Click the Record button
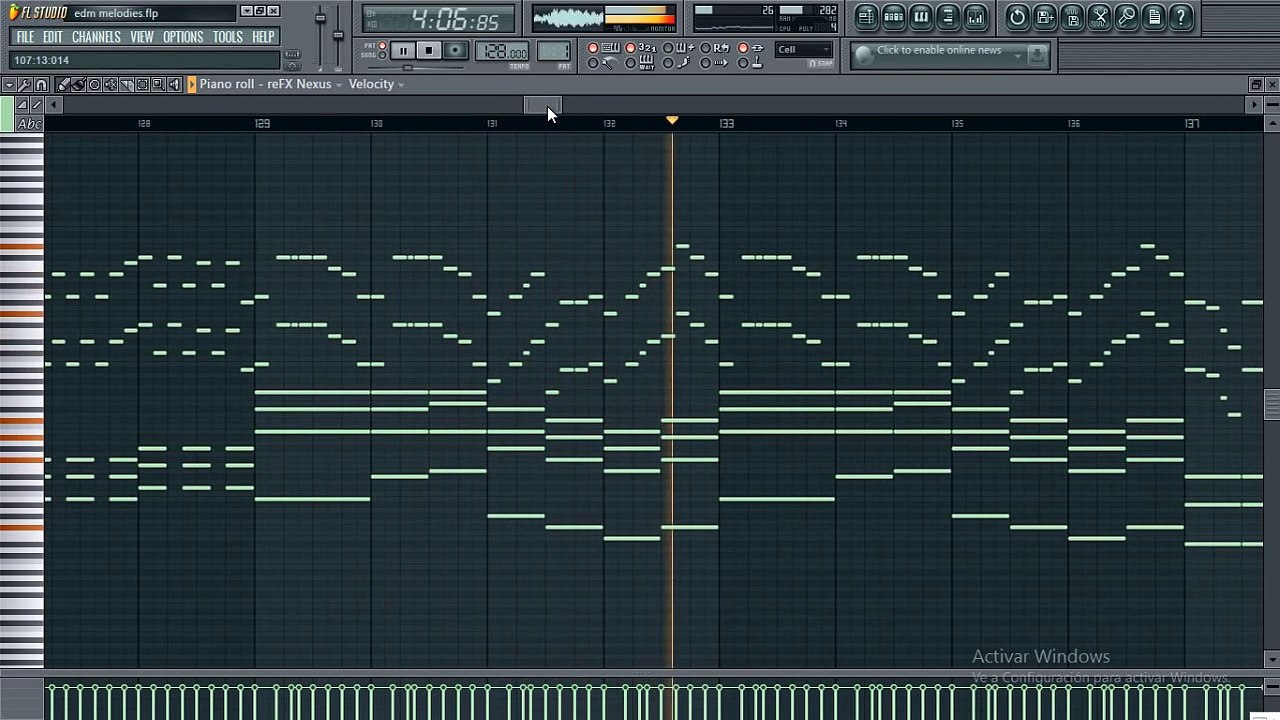 tap(455, 51)
